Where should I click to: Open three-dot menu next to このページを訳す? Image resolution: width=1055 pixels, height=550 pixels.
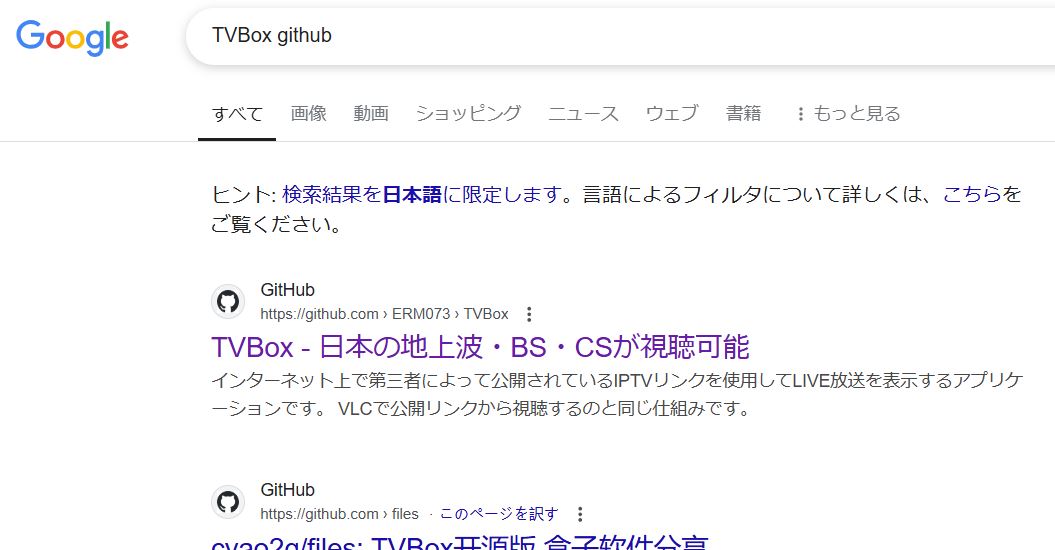(x=580, y=514)
